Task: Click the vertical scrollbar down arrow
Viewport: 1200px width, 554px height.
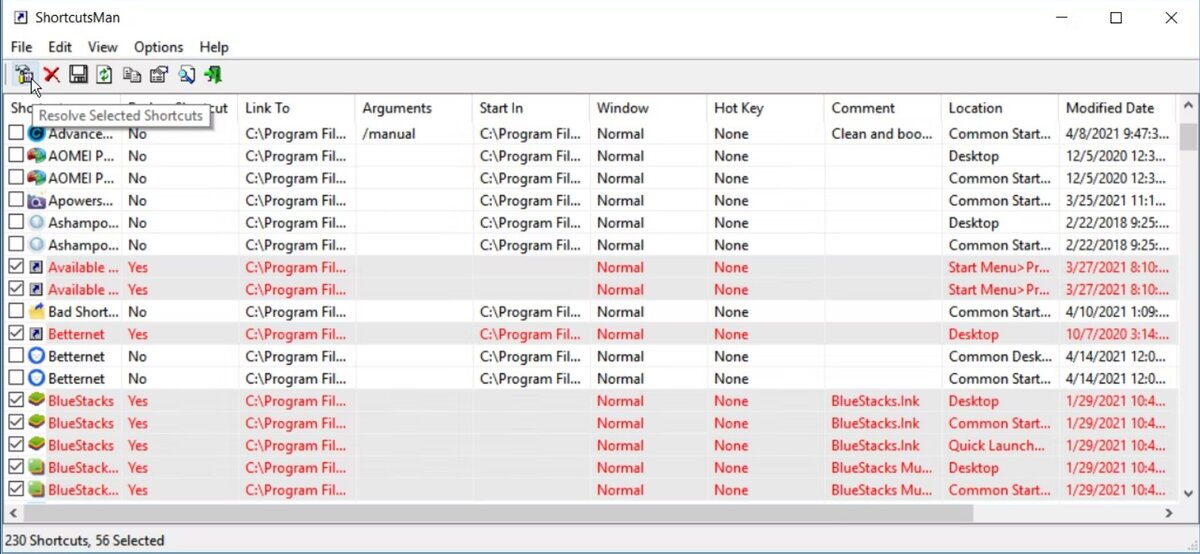Action: point(1188,494)
